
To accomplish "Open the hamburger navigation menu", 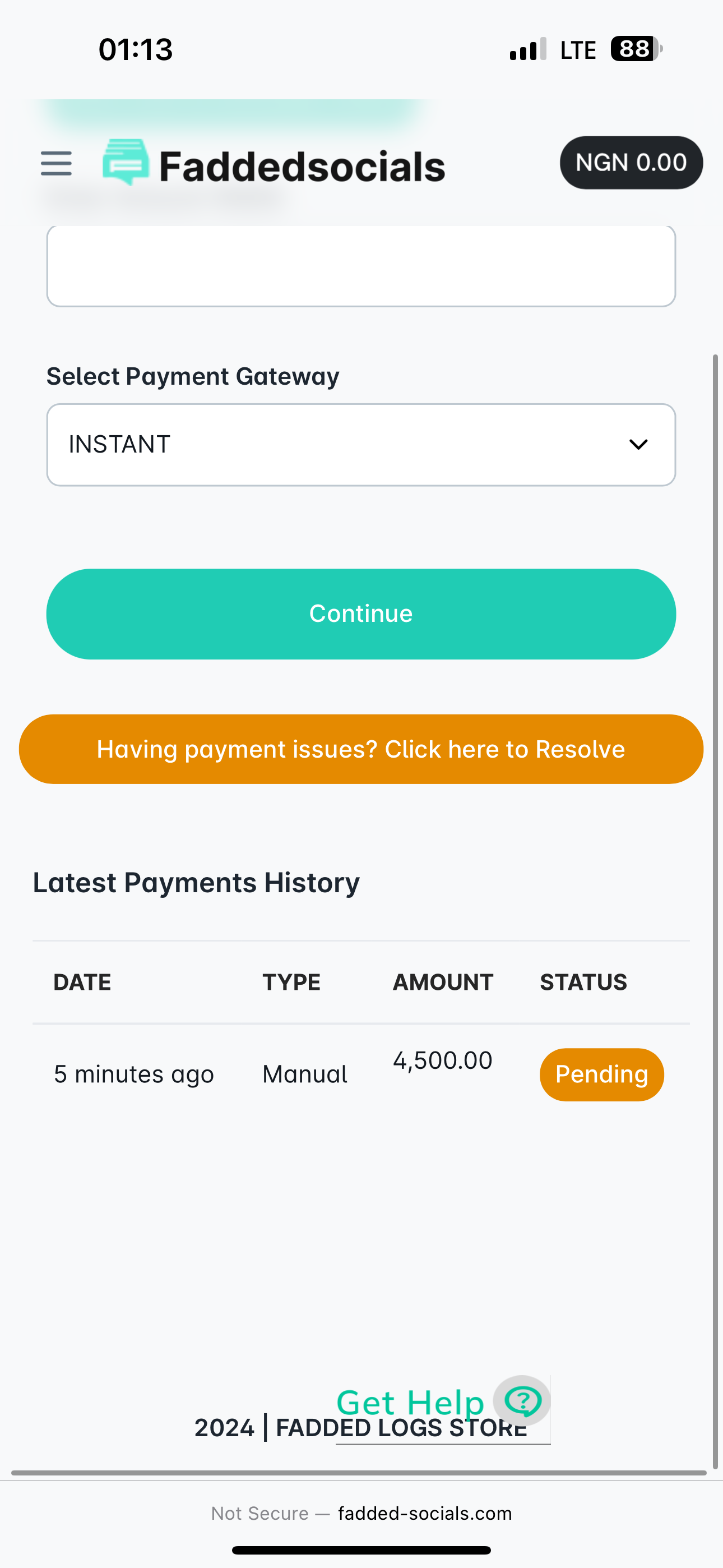I will pyautogui.click(x=56, y=163).
